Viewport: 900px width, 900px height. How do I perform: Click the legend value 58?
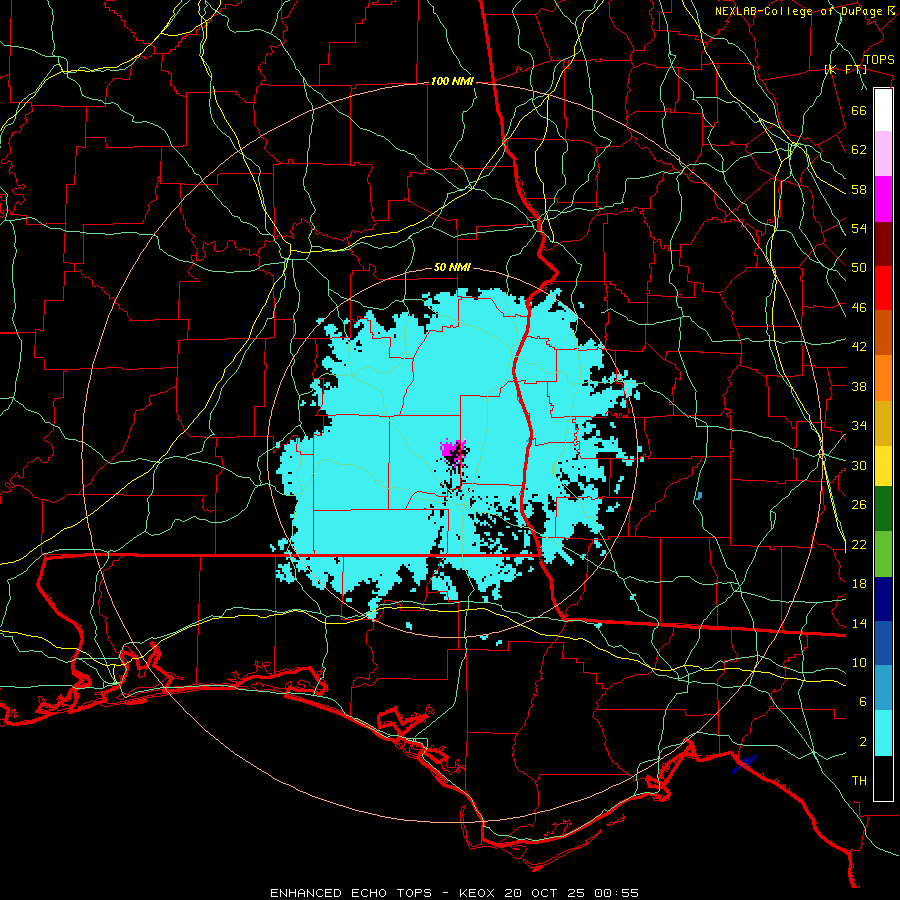point(859,189)
